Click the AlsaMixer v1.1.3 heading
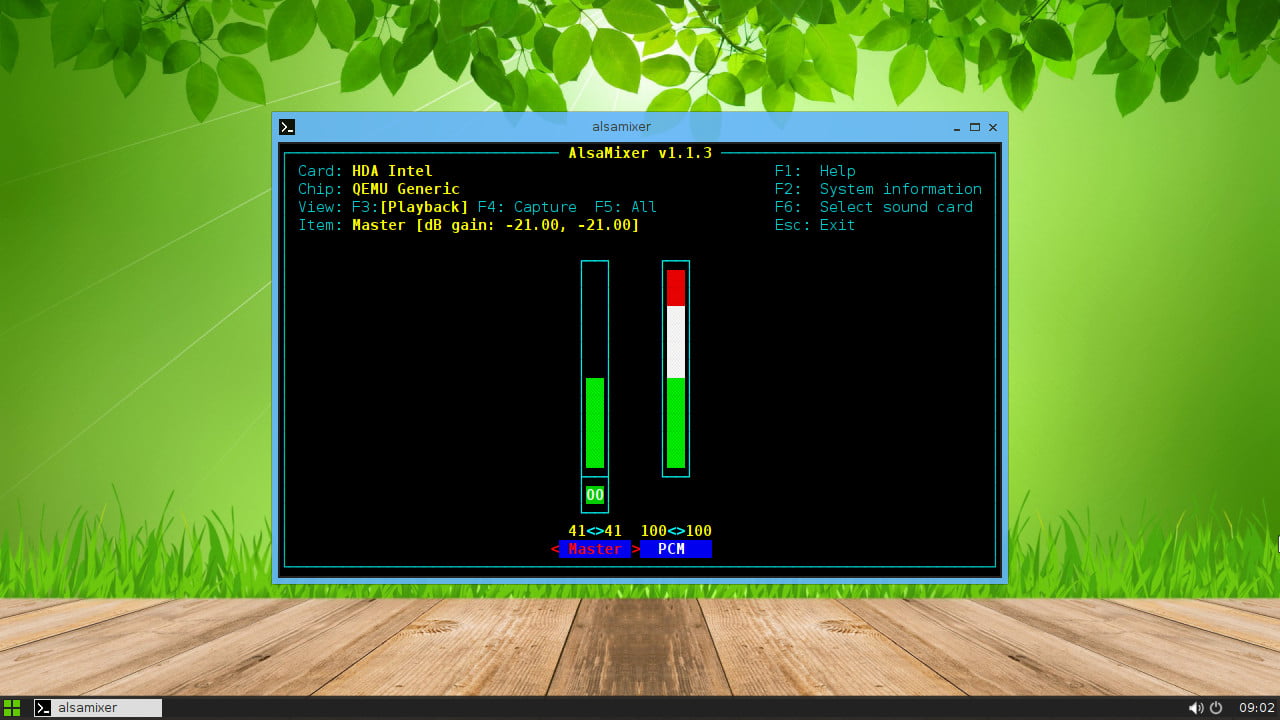1280x720 pixels. (640, 153)
